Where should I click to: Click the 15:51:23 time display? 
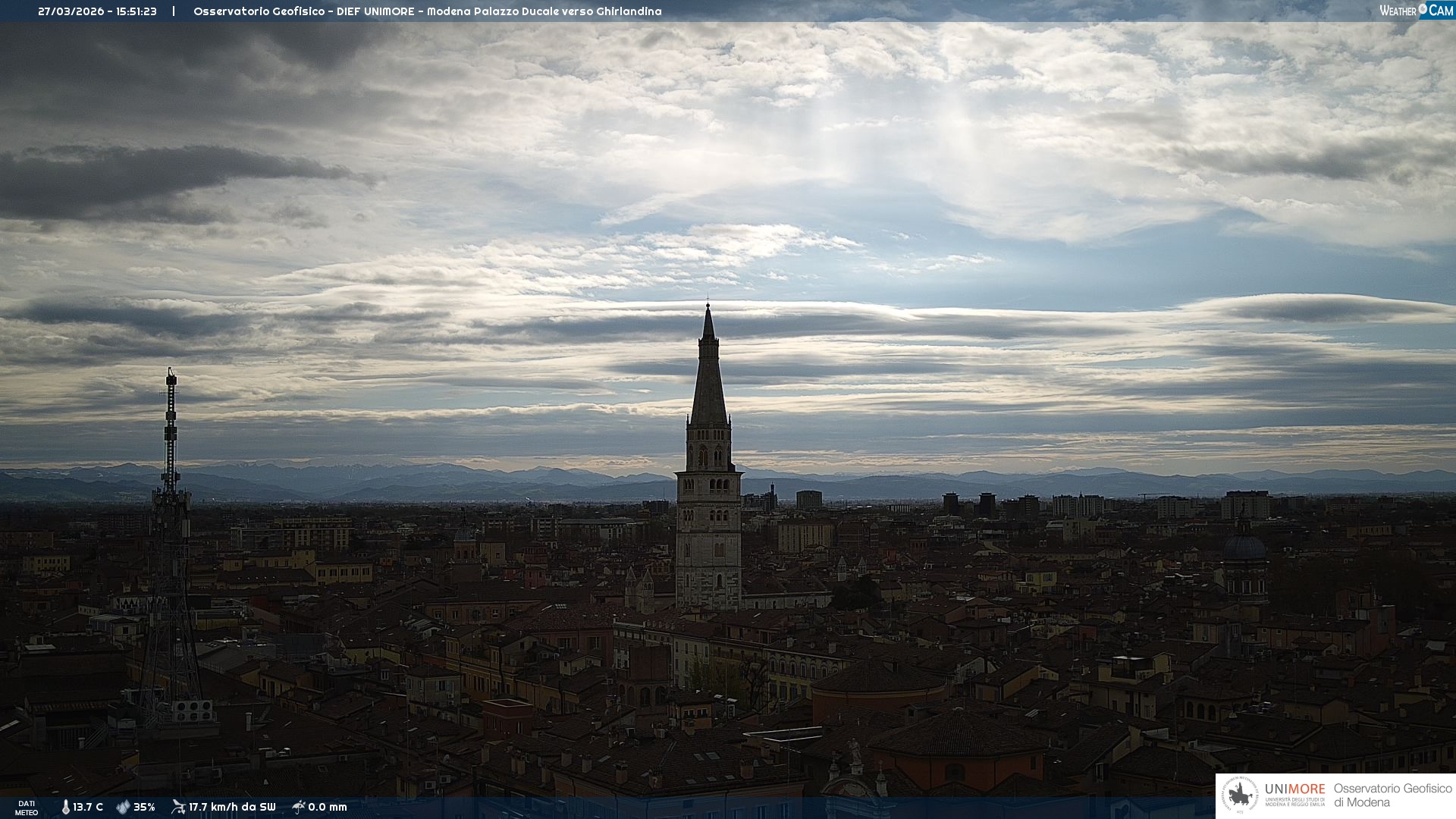[x=136, y=11]
